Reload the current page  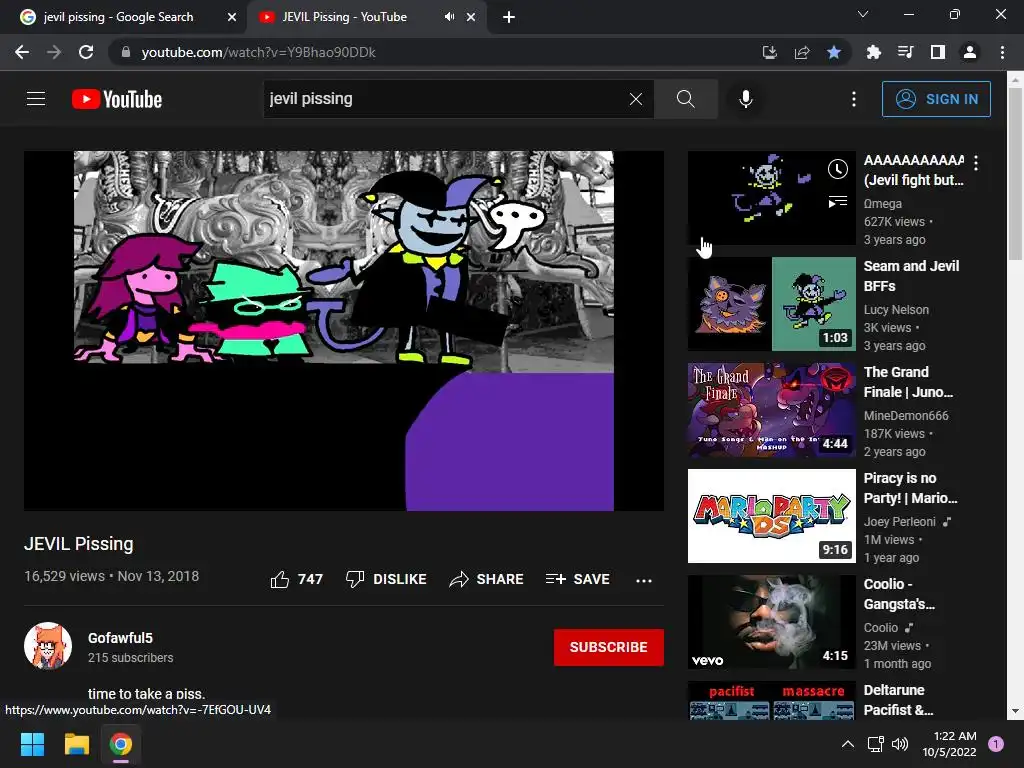pyautogui.click(x=86, y=52)
